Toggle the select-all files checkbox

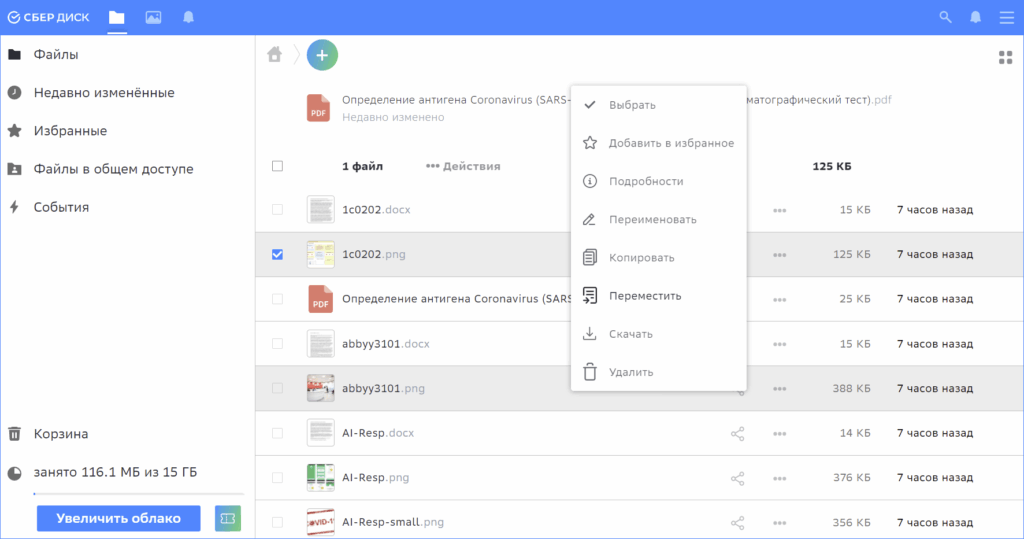[277, 166]
